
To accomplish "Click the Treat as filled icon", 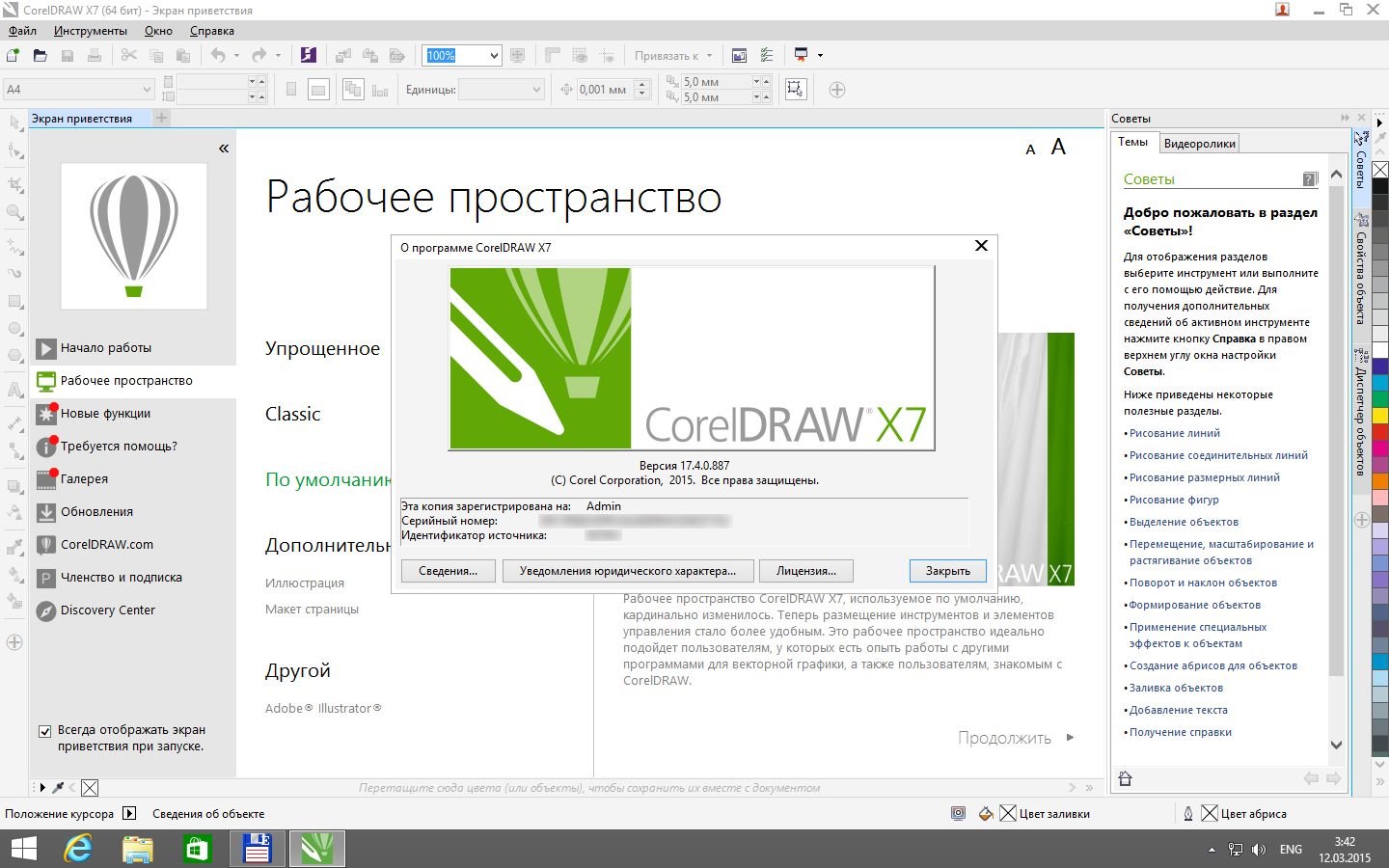I will (x=795, y=89).
